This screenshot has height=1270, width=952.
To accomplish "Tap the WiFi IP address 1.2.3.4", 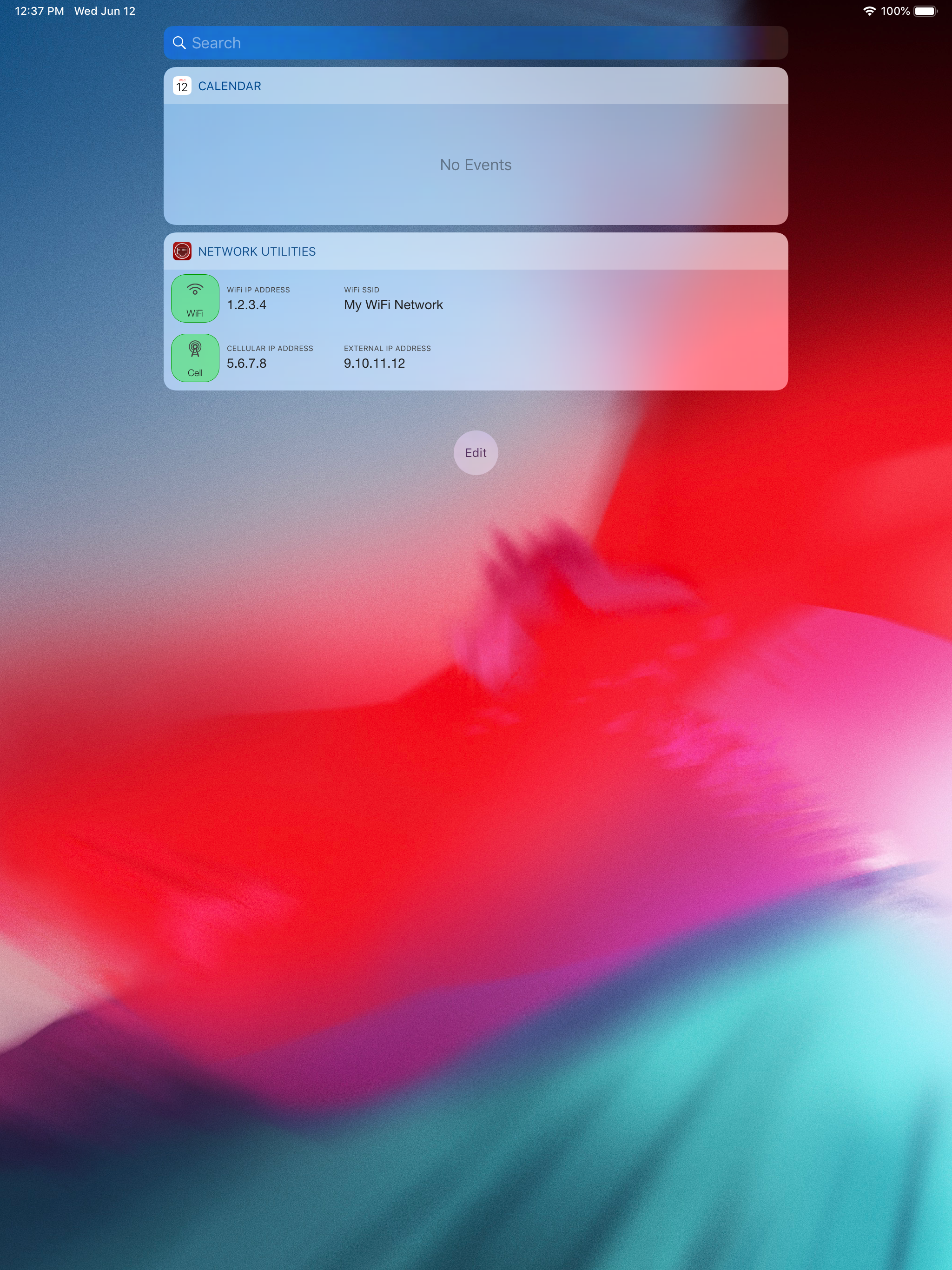I will (x=246, y=305).
